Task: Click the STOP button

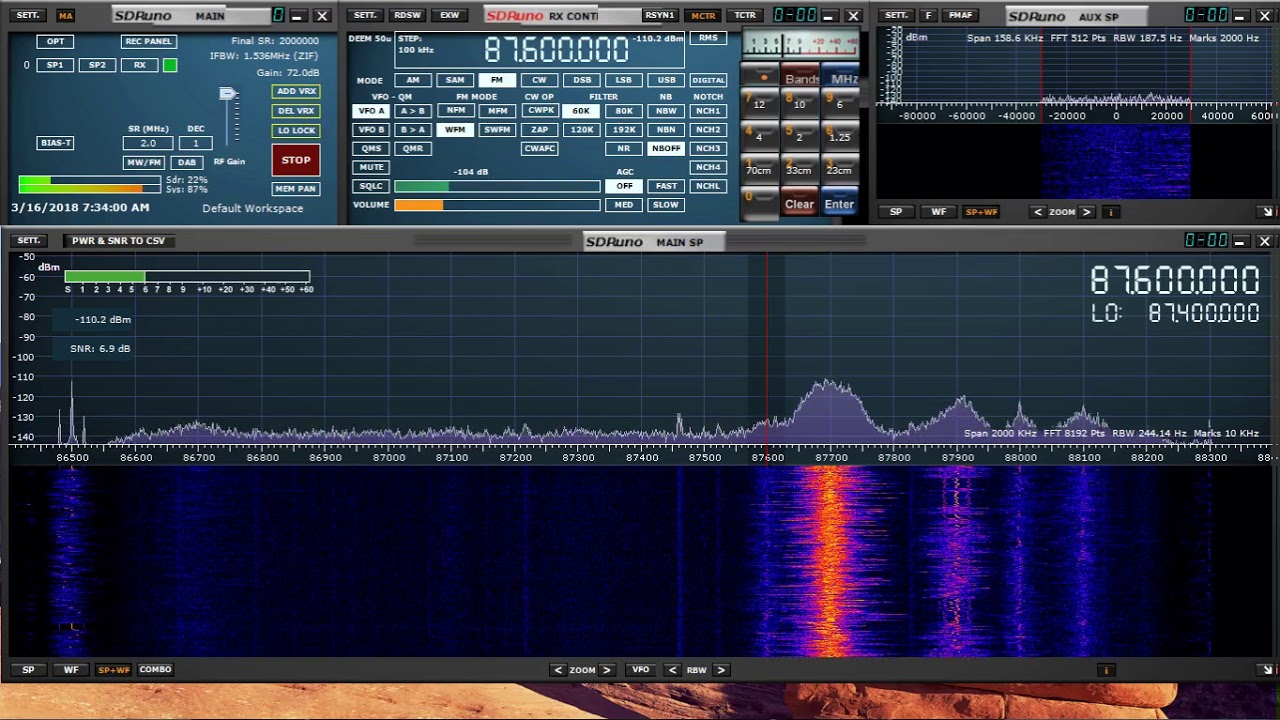Action: click(x=296, y=160)
